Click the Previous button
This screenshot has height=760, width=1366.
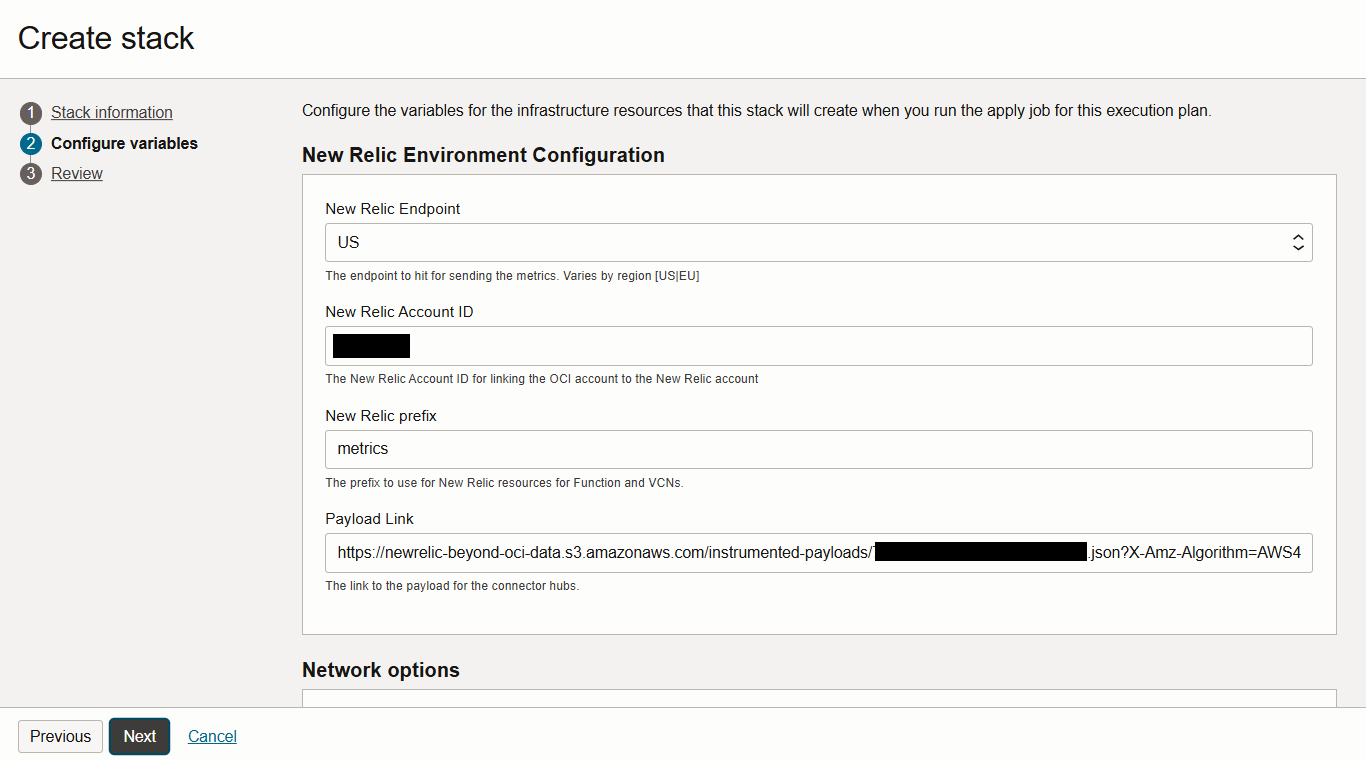pyautogui.click(x=60, y=736)
